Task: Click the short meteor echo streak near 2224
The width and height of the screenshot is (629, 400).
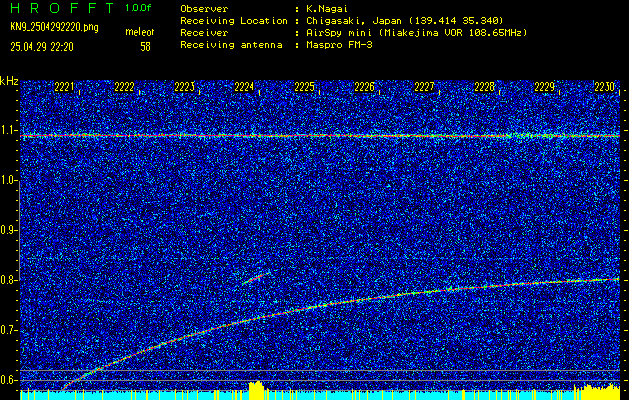Action: tap(254, 278)
